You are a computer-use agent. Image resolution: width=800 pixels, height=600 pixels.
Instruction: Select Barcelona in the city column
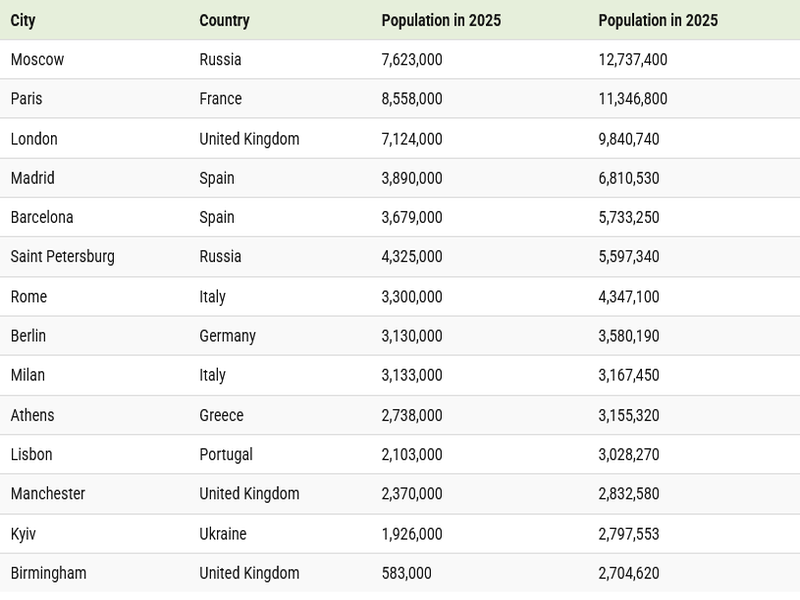coord(42,217)
